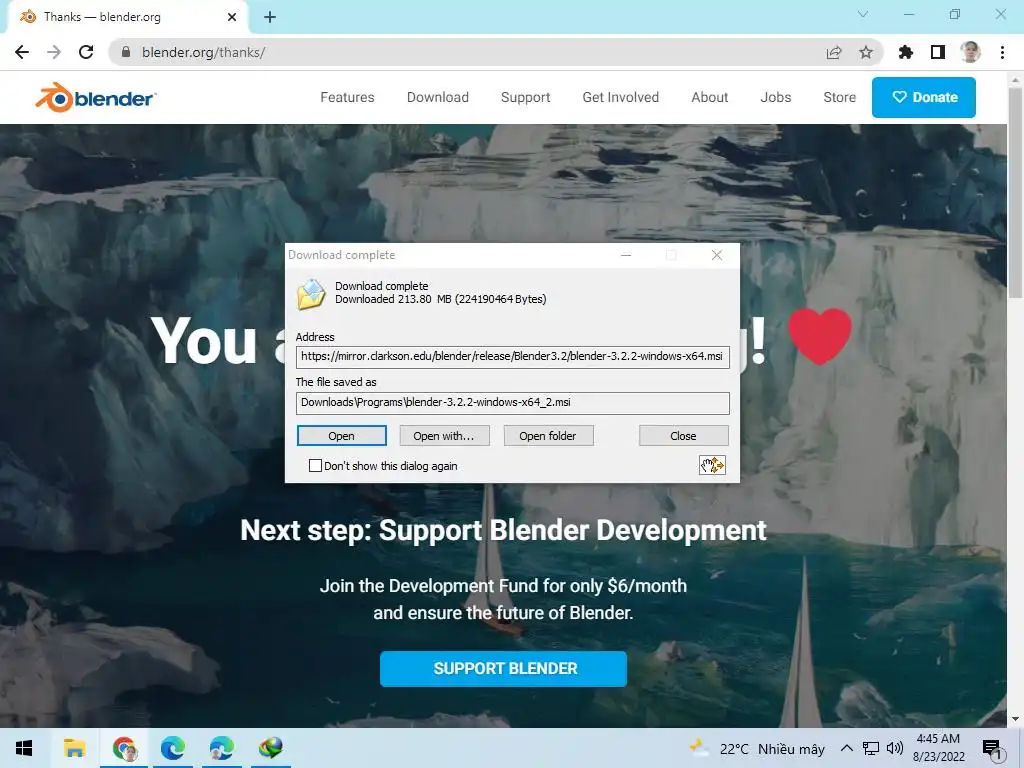The image size is (1024, 768).
Task: Open the Store menu item
Action: pyautogui.click(x=840, y=97)
